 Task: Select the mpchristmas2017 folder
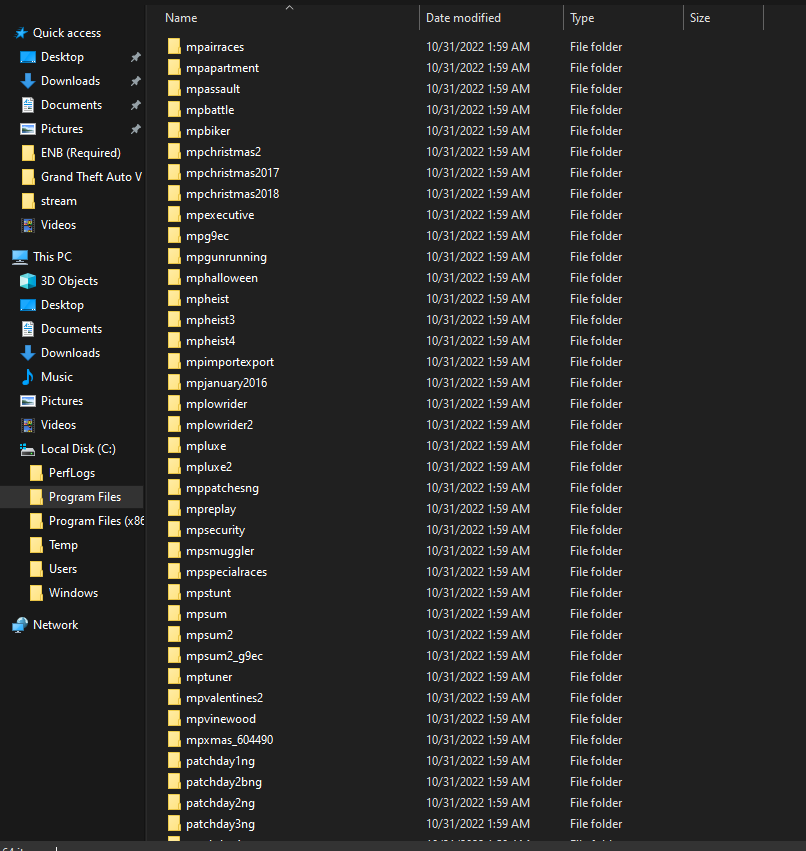(232, 173)
